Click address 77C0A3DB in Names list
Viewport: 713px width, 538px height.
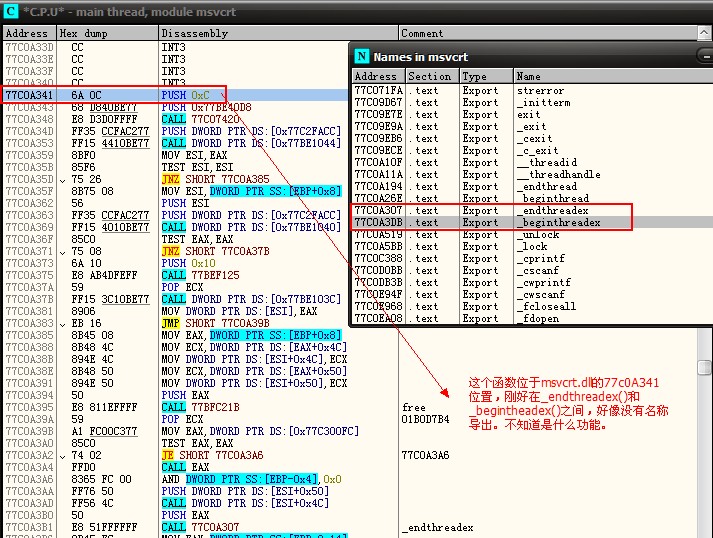coord(378,222)
